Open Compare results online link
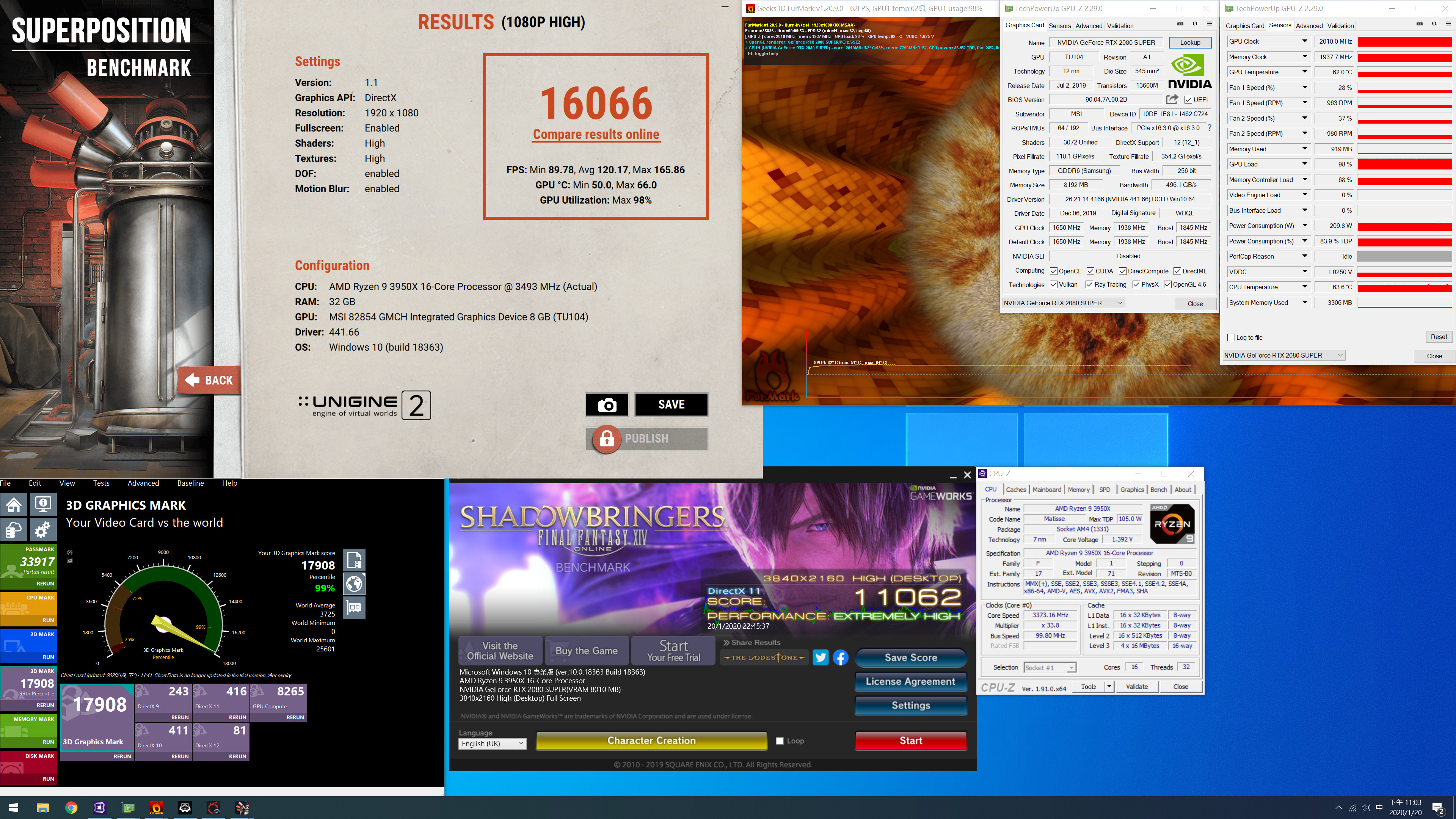Screen dimensions: 1456x819 tap(596, 135)
